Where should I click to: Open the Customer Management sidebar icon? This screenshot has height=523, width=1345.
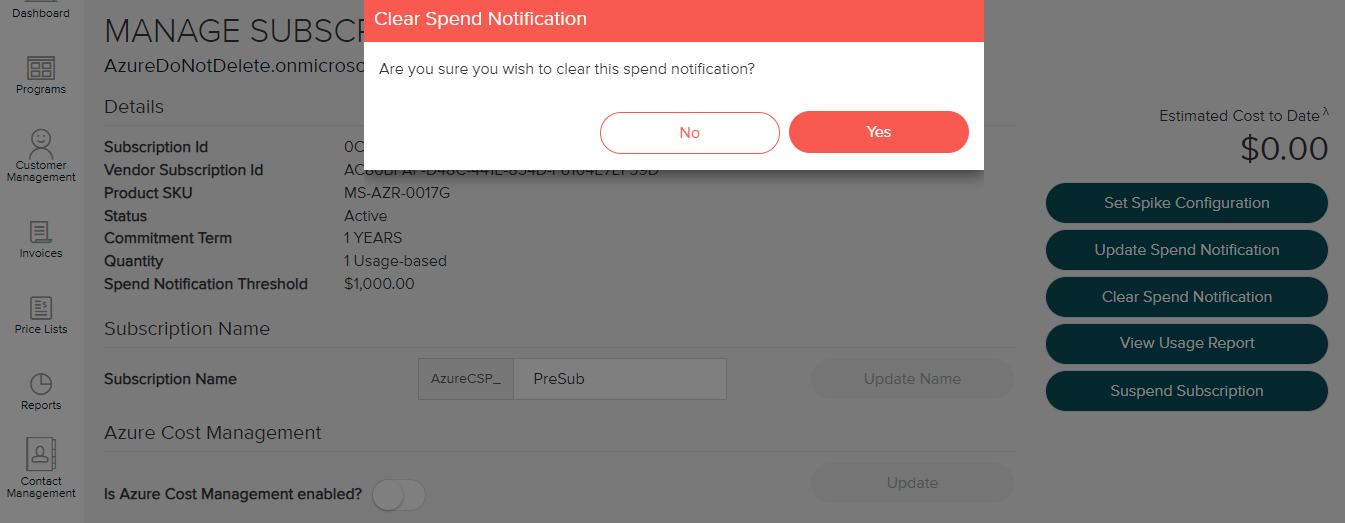[41, 140]
